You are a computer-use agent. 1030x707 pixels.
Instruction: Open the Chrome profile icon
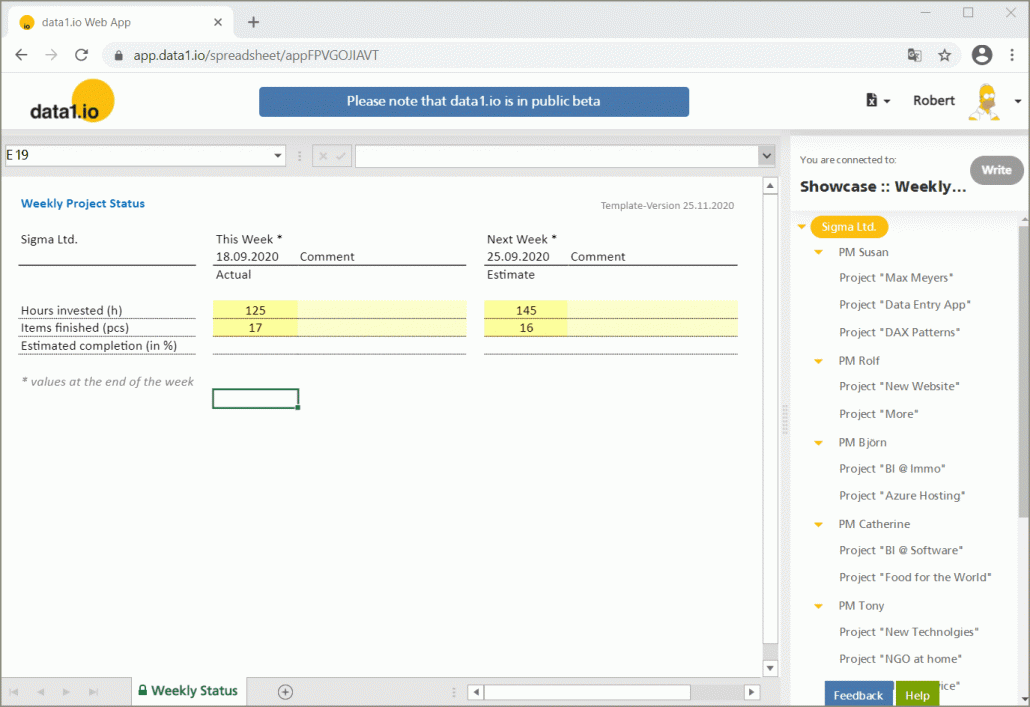coord(982,55)
